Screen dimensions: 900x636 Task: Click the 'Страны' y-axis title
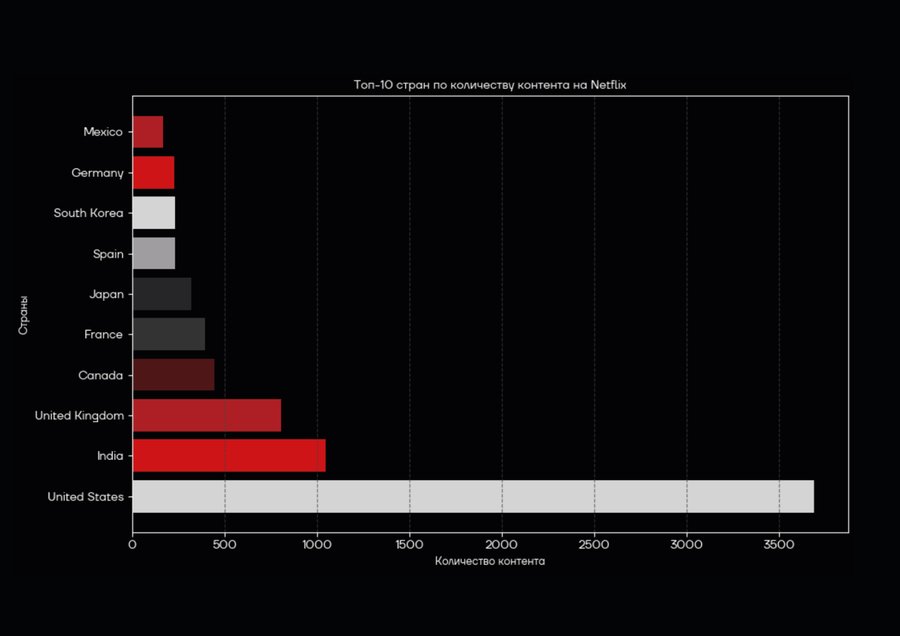(x=23, y=315)
